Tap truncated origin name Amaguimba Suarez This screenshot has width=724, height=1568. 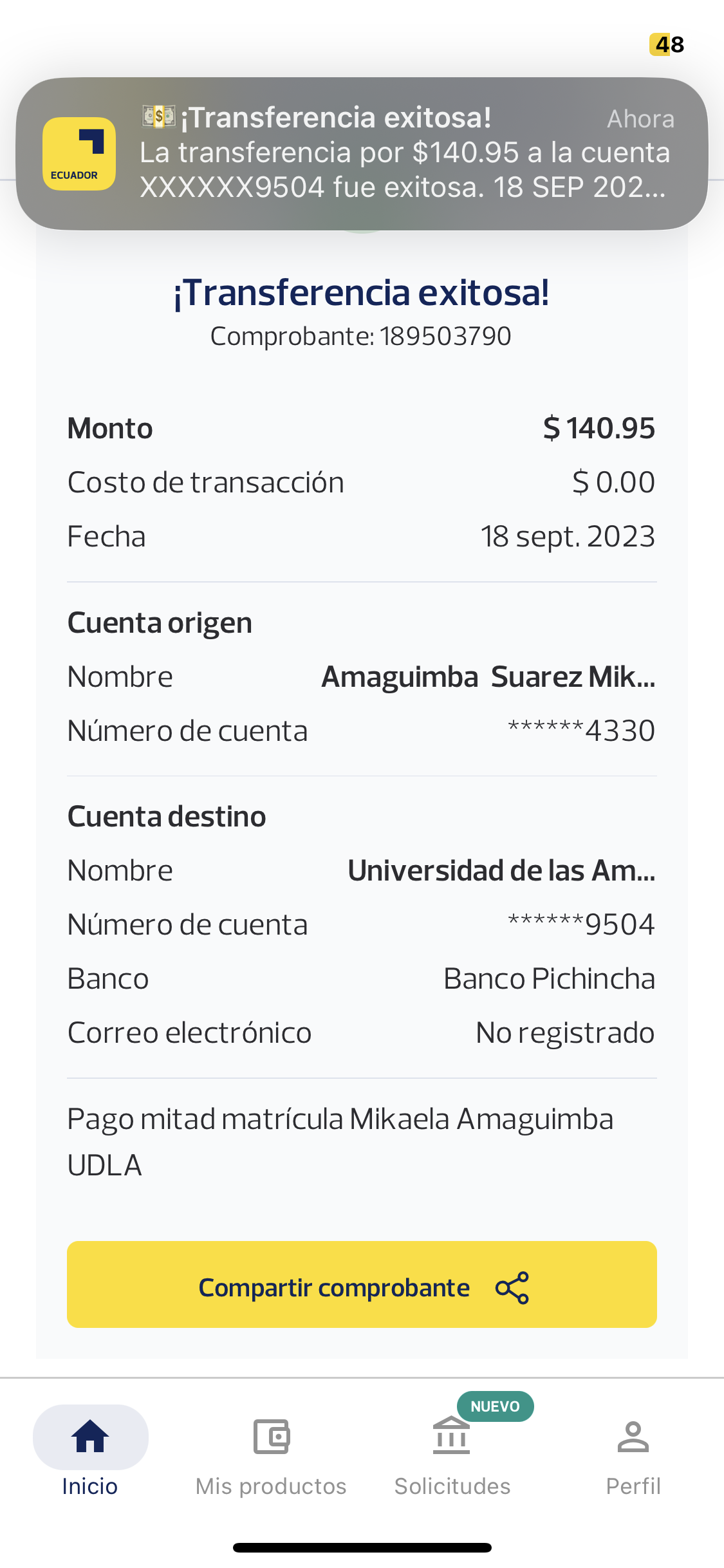click(x=488, y=677)
